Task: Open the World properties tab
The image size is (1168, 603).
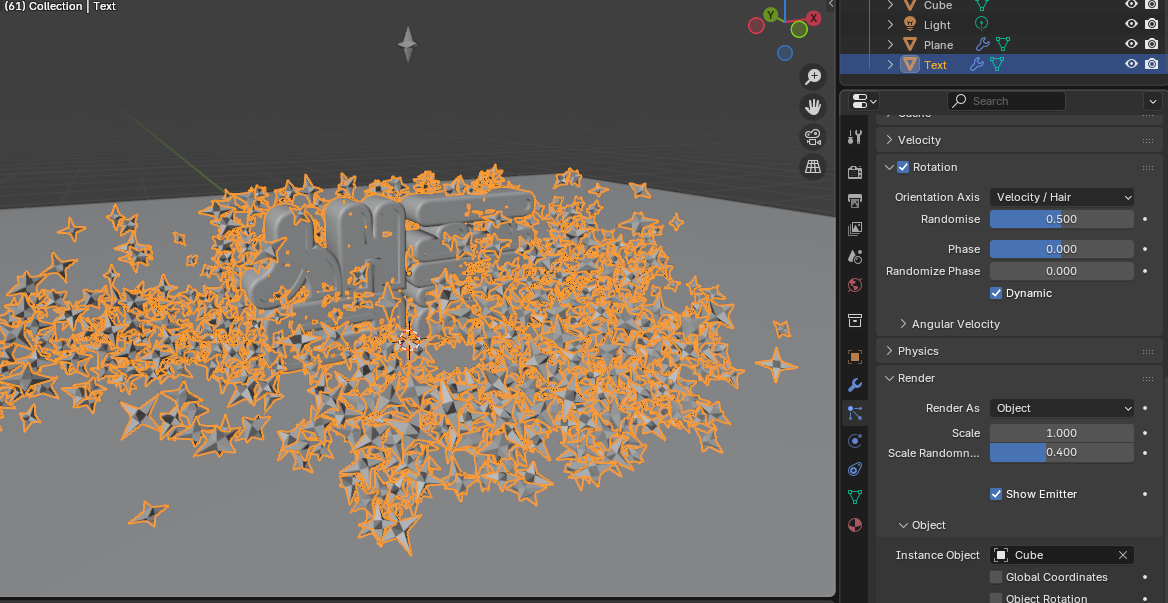Action: (x=854, y=286)
